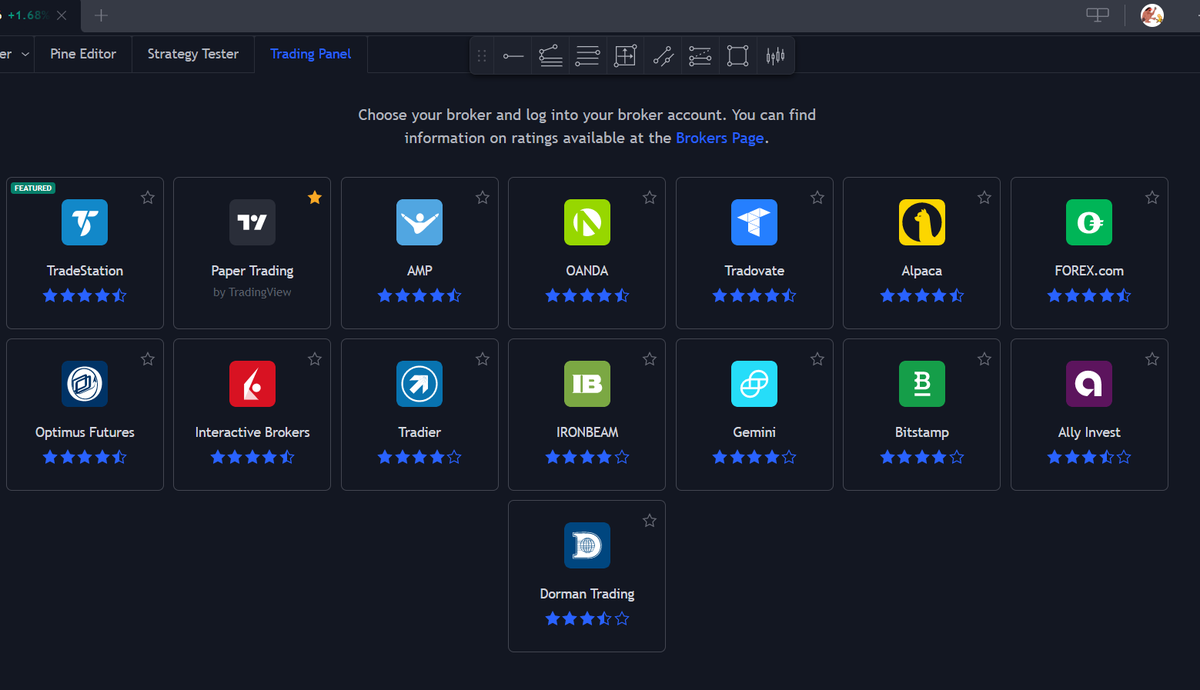Click the Tradier star rating
The height and width of the screenshot is (690, 1200).
pyautogui.click(x=419, y=457)
